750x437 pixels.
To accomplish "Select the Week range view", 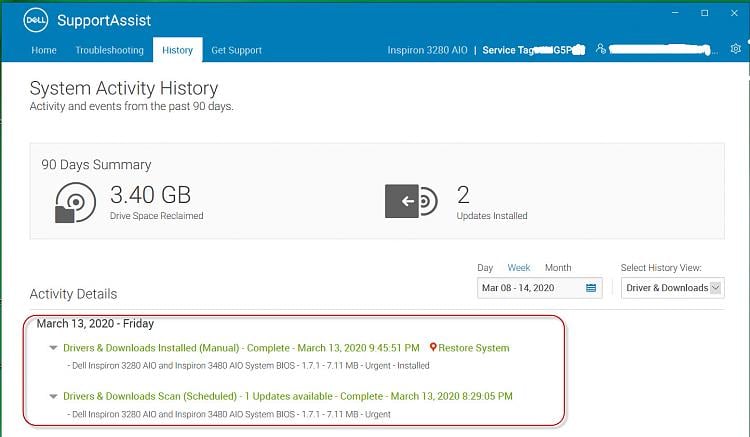I will pos(518,267).
